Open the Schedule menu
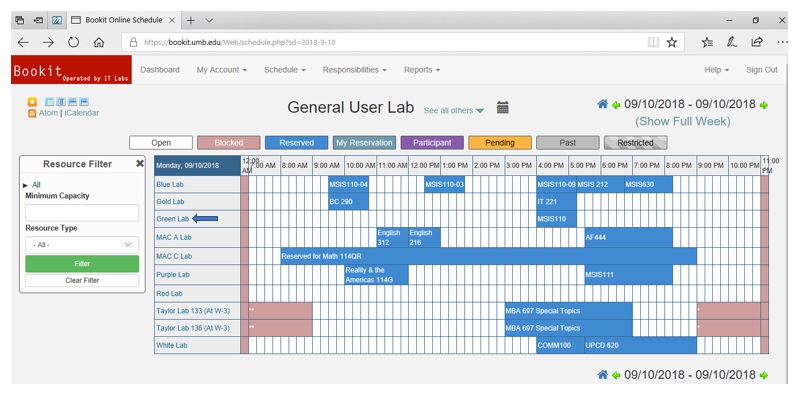Screen dimensions: 795x395 point(284,70)
